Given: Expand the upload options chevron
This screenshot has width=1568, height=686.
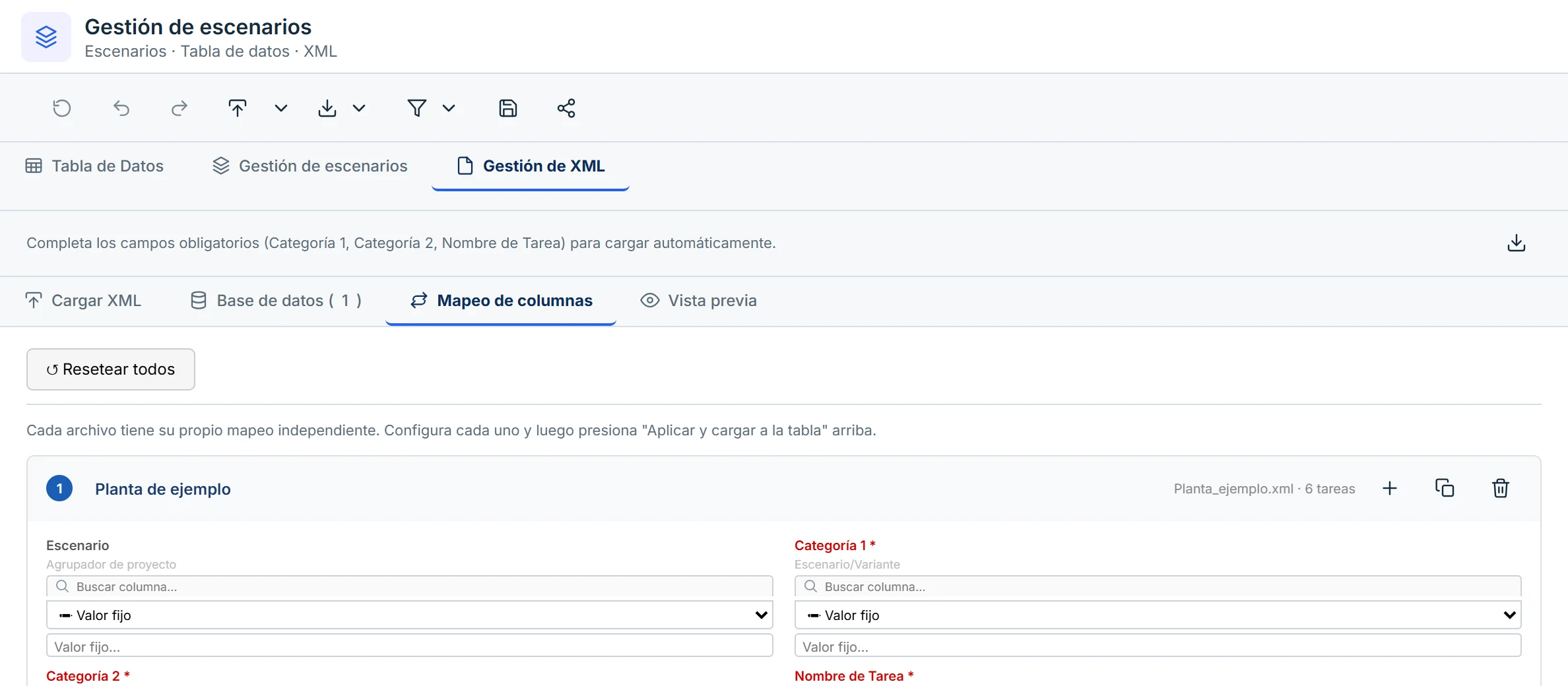Looking at the screenshot, I should click(281, 108).
